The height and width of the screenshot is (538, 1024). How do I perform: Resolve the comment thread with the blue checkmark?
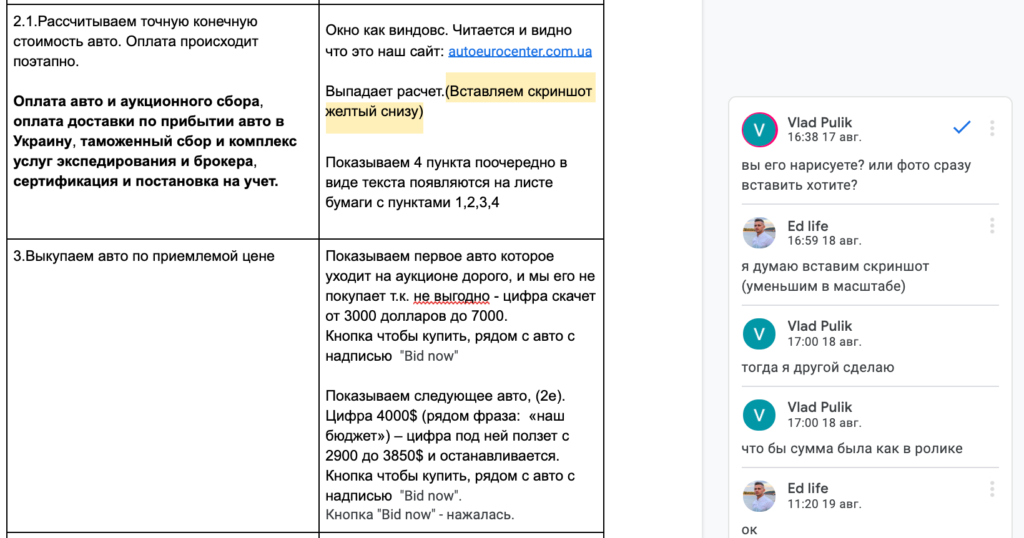tap(961, 127)
